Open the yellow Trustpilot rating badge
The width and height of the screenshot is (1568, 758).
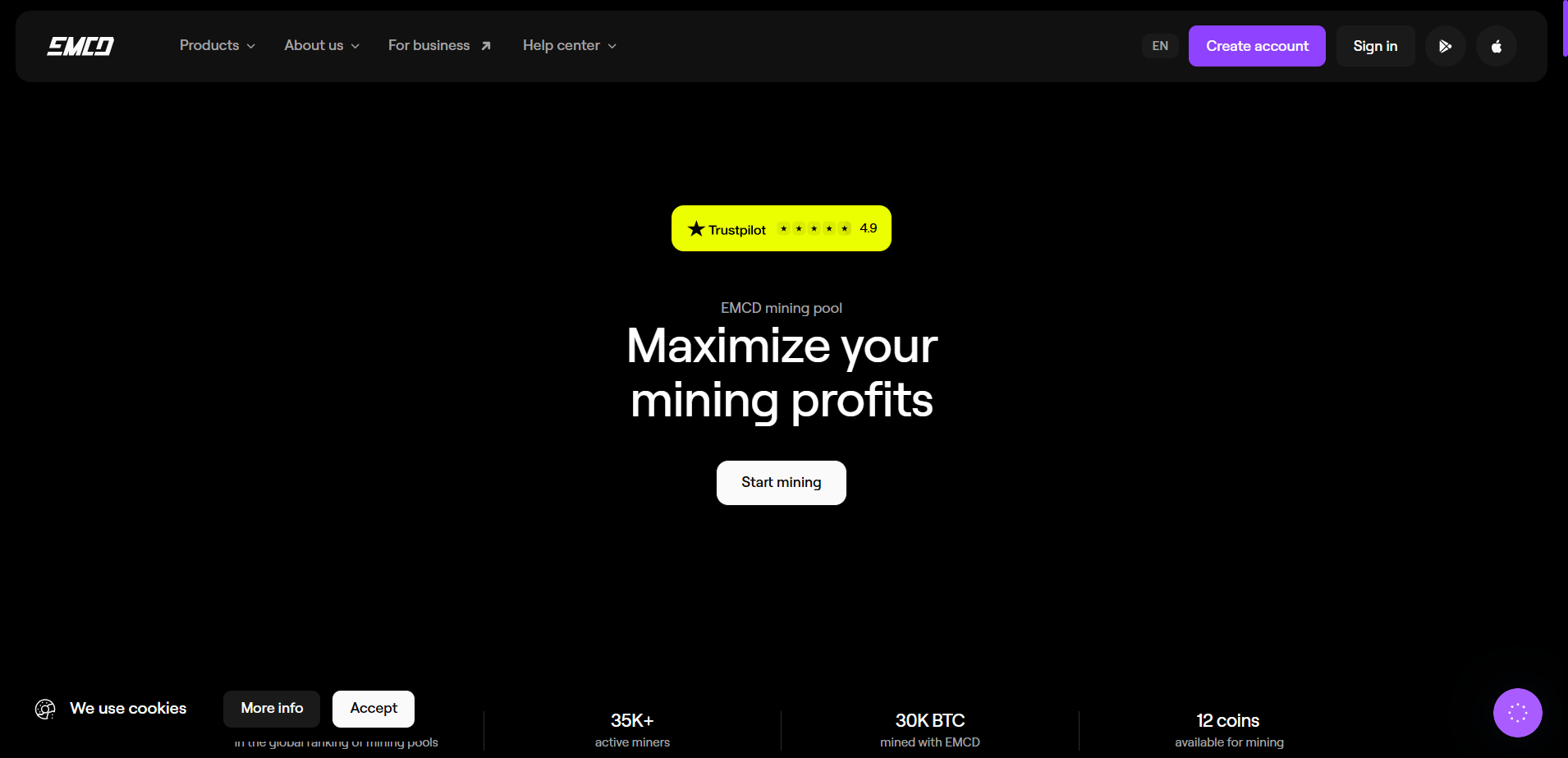[781, 228]
